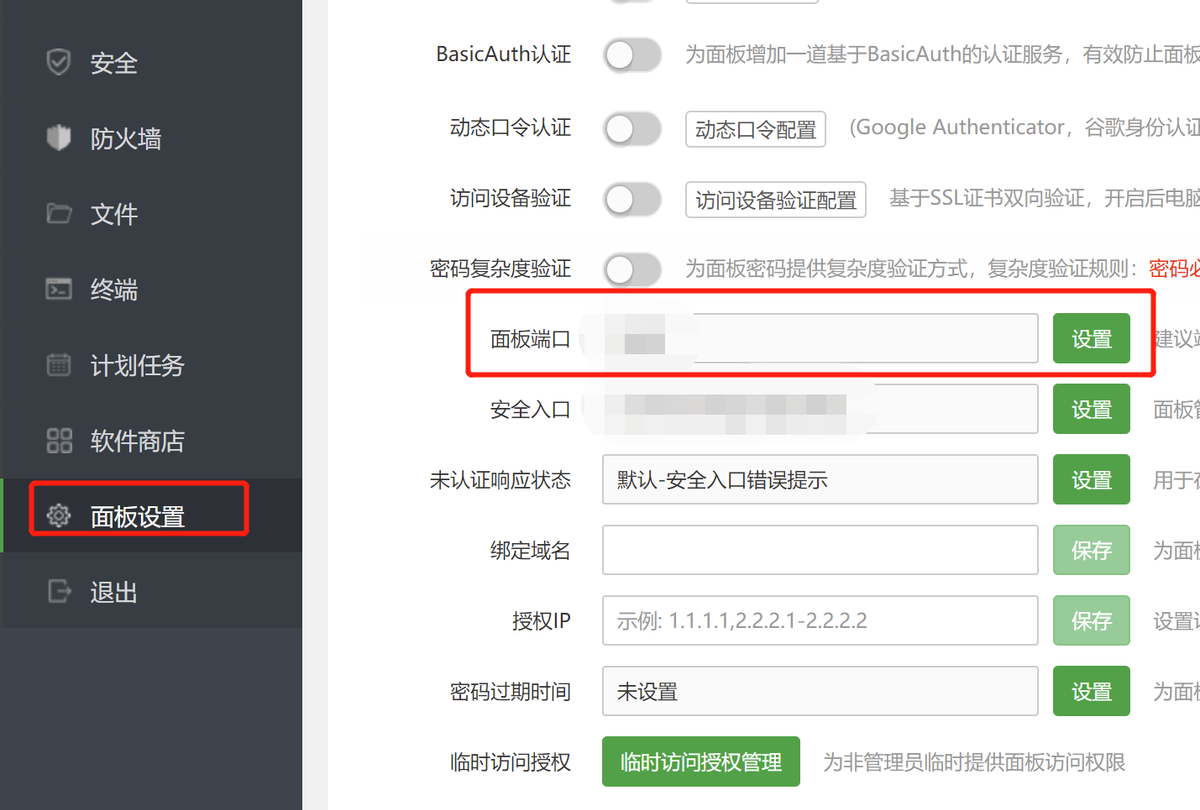Click into the 绑定域名 text box
This screenshot has width=1200, height=810.
pyautogui.click(x=819, y=550)
